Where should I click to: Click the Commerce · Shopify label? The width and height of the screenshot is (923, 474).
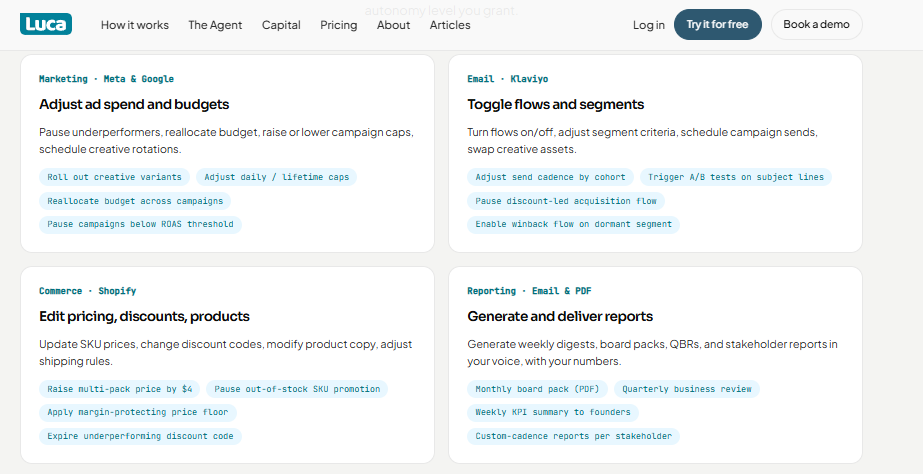pos(88,291)
